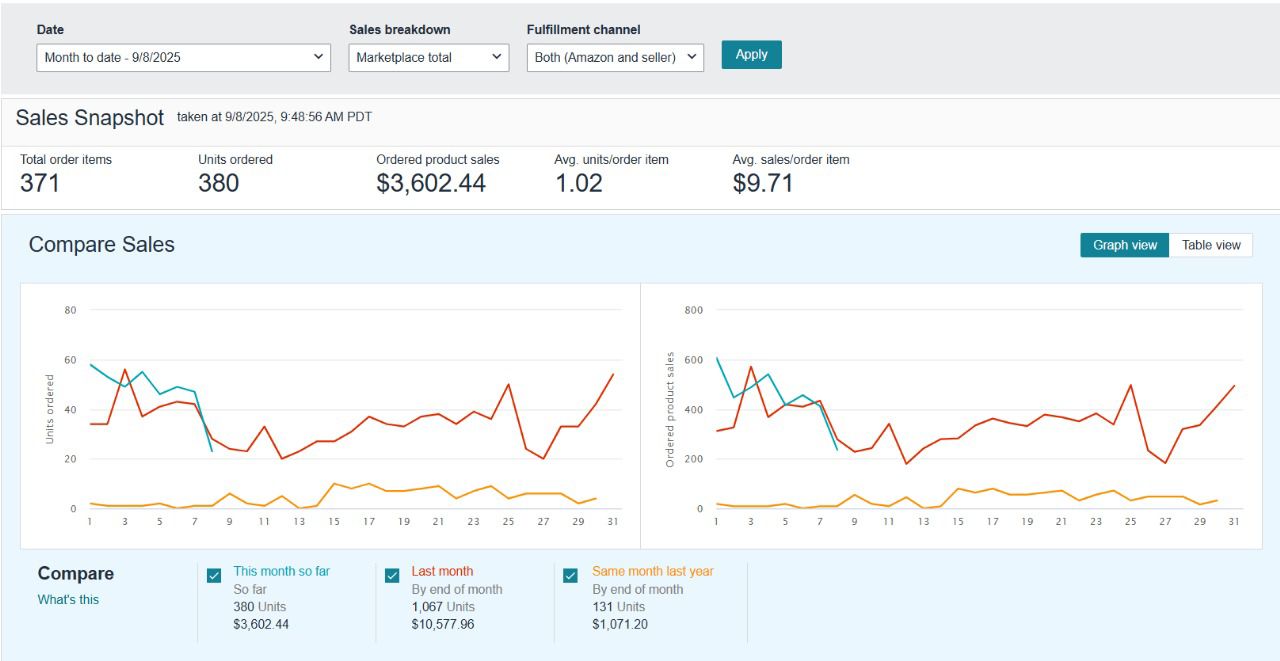Click the Apply button
Screen dimensions: 1280x661
pyautogui.click(x=751, y=55)
